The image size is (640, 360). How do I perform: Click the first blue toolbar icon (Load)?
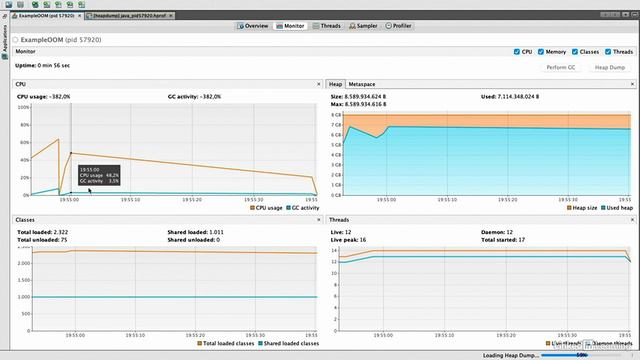click(x=9, y=4)
